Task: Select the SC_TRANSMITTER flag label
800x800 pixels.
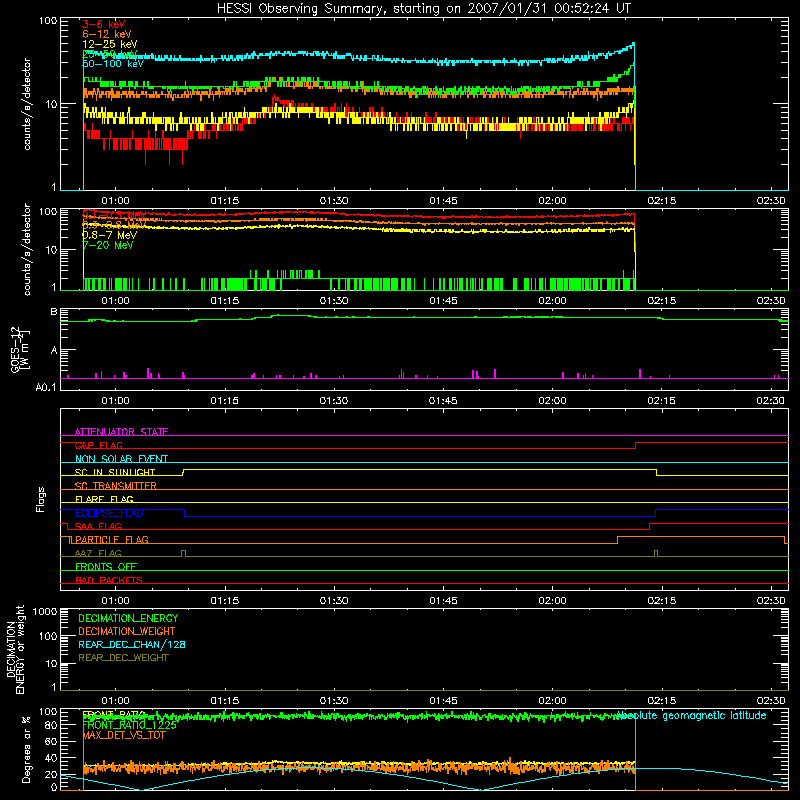Action: [x=115, y=486]
